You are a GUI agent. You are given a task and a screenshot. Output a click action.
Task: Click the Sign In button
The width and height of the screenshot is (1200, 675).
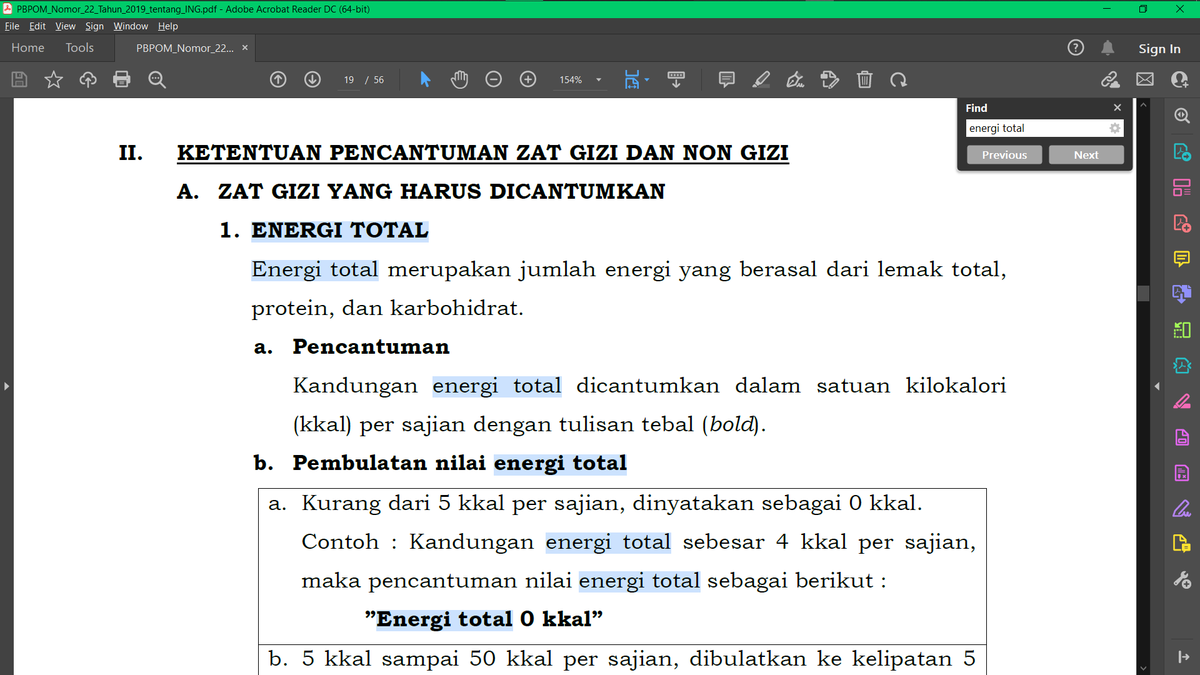pos(1159,48)
